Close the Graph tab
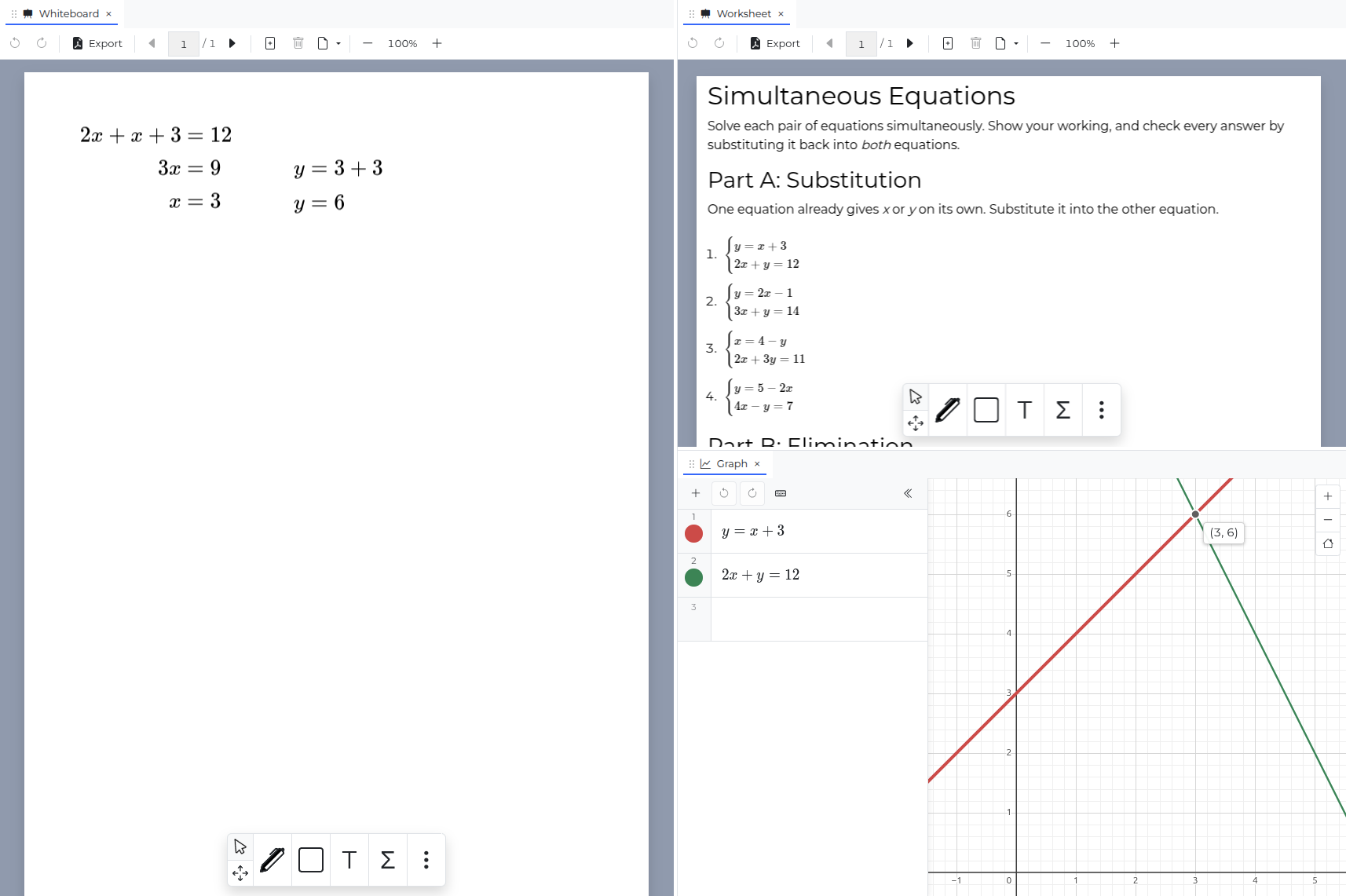This screenshot has height=896, width=1346. (x=757, y=464)
